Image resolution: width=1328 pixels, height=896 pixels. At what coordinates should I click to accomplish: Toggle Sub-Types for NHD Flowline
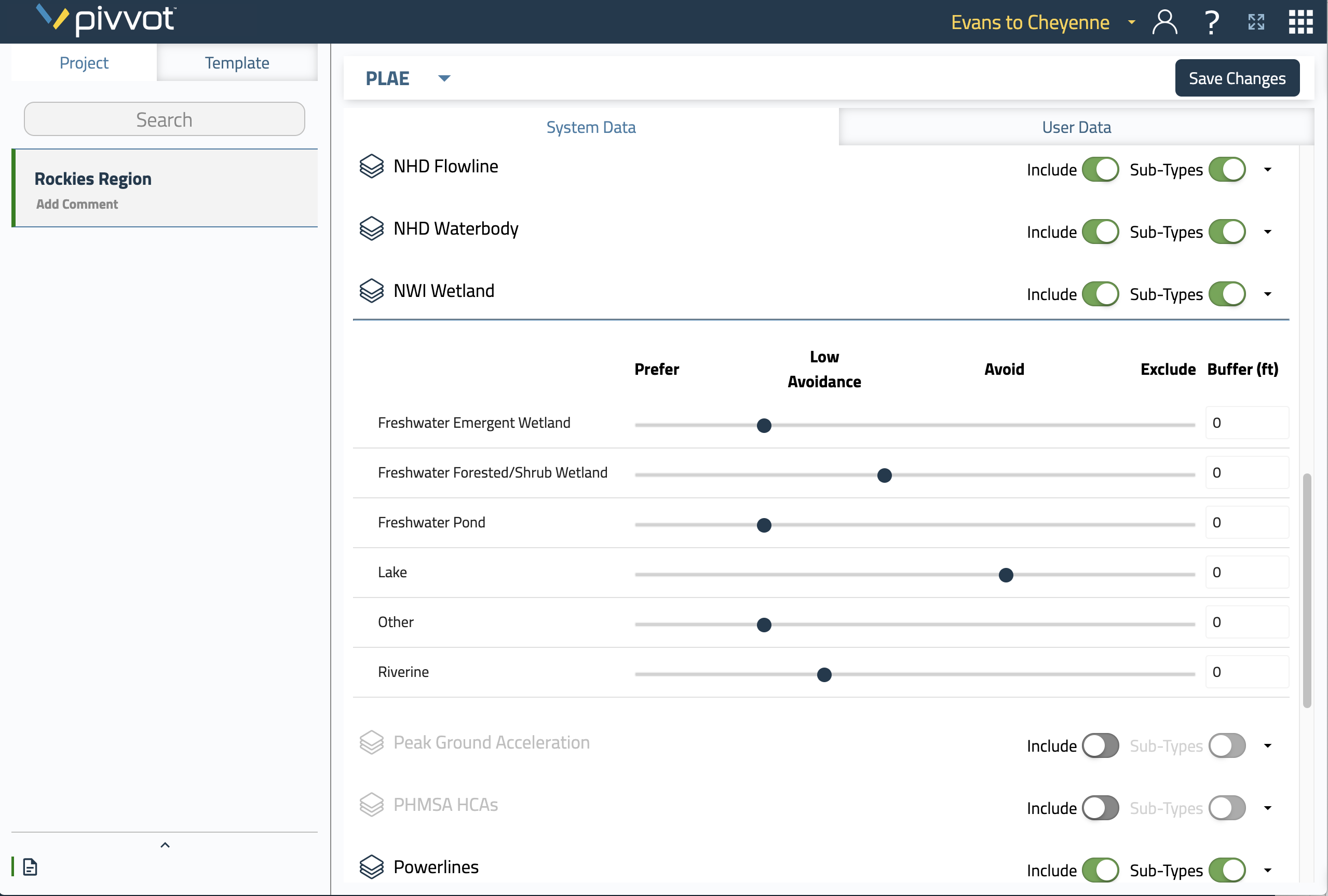coord(1227,170)
